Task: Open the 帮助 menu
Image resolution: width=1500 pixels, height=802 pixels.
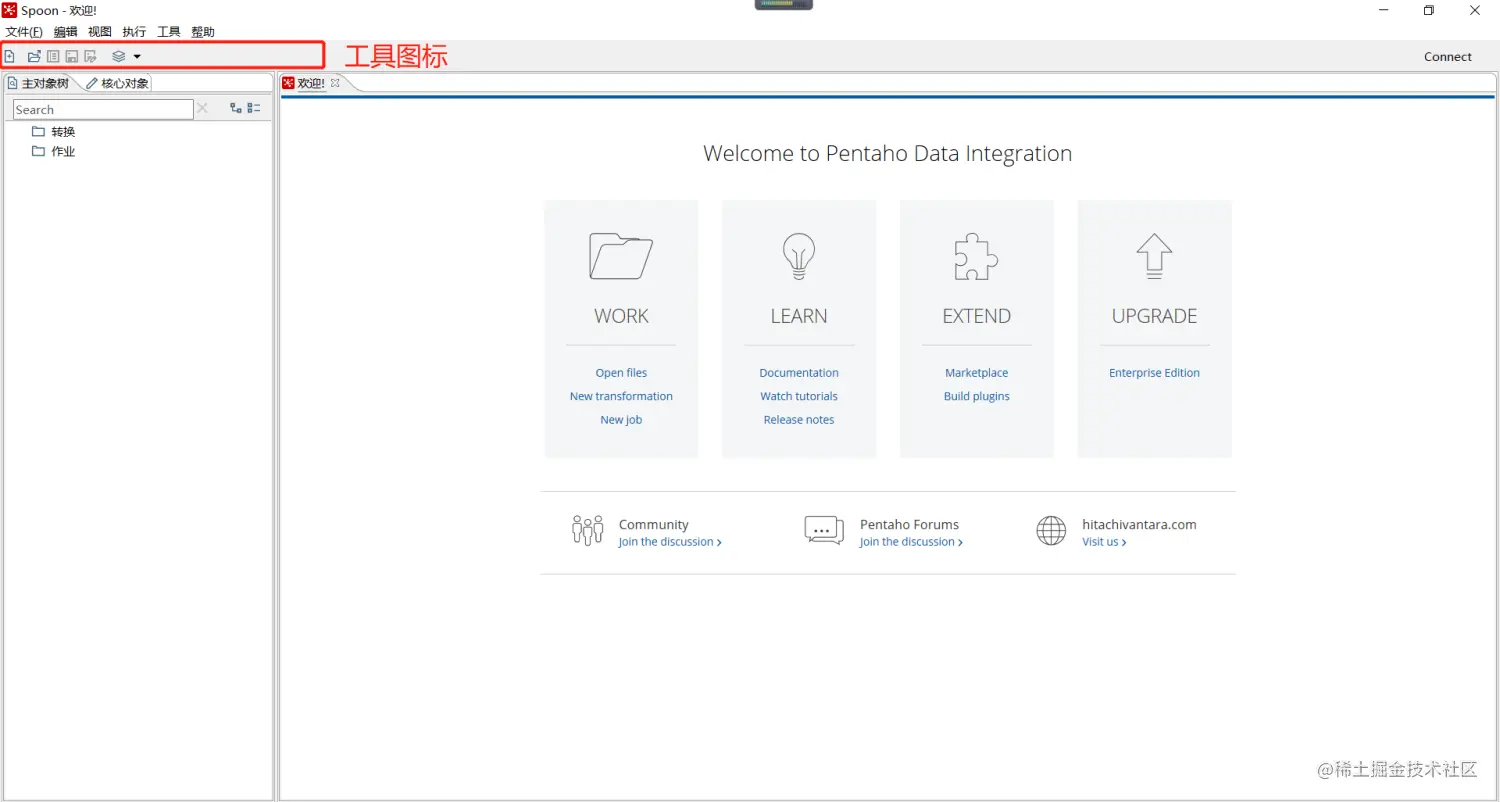Action: coord(203,32)
